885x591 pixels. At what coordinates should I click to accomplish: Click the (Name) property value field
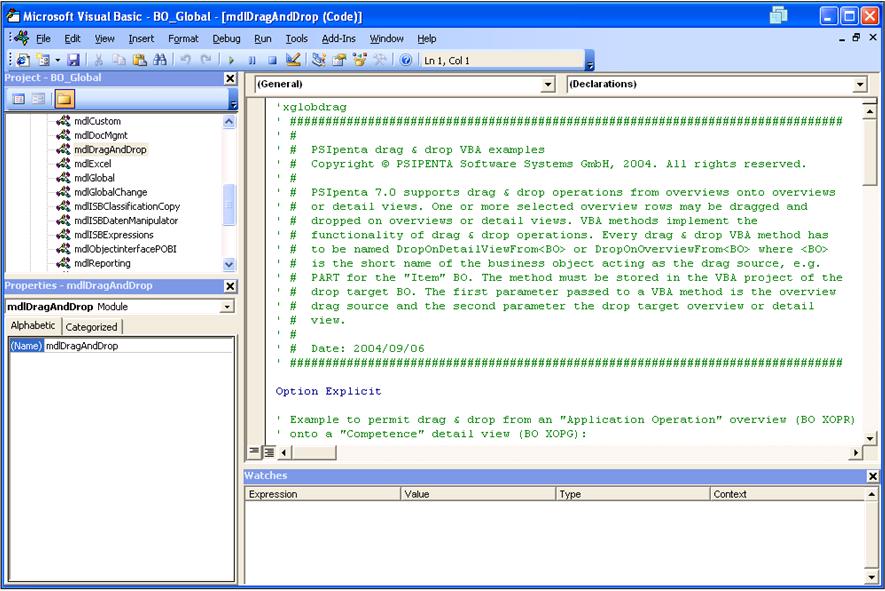pos(138,345)
